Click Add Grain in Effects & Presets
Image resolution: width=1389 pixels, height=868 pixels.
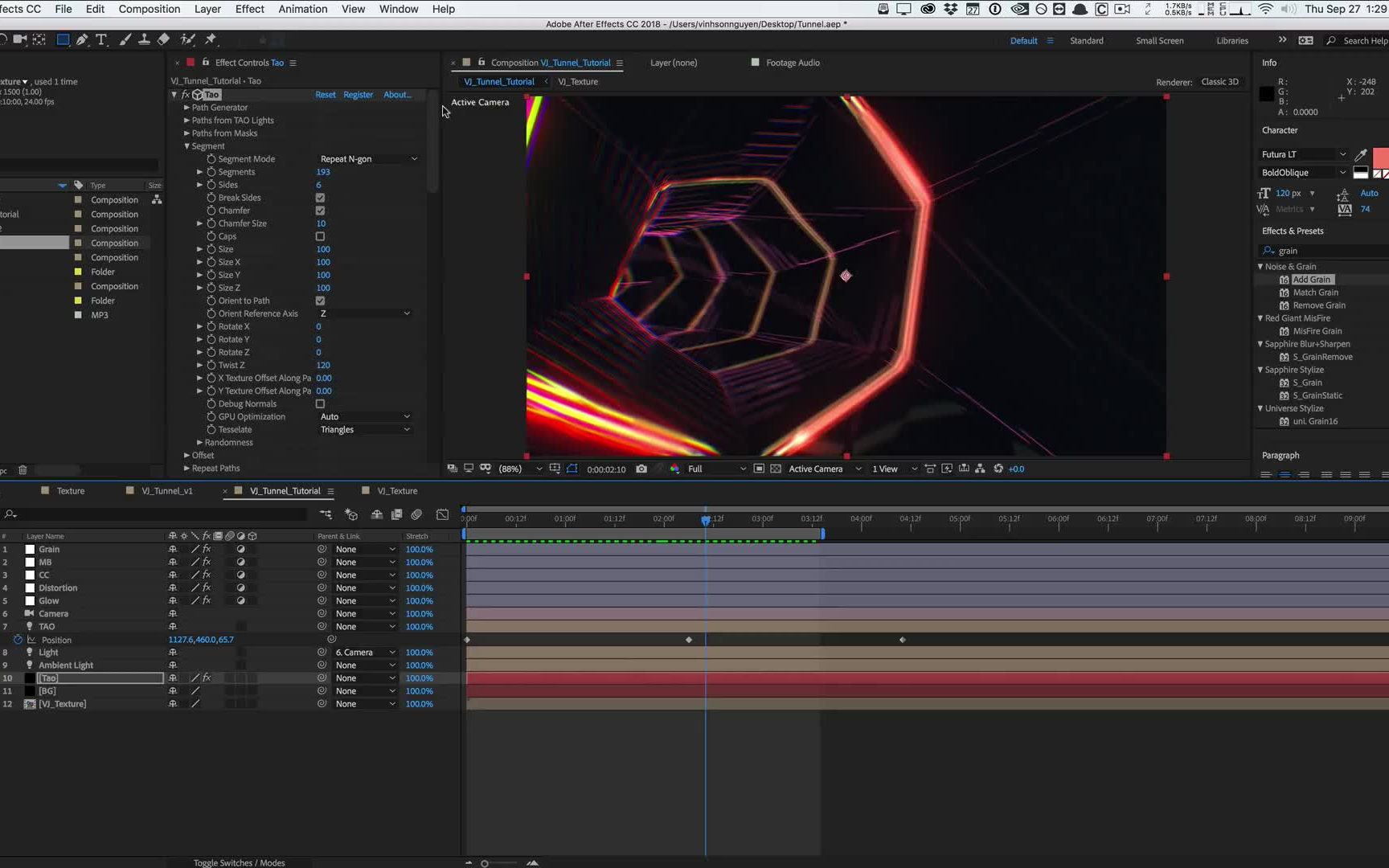pyautogui.click(x=1311, y=279)
